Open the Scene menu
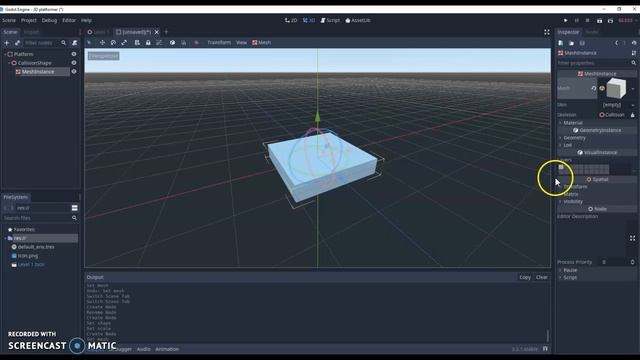Screen dimensions: 640x360 tap(9, 20)
